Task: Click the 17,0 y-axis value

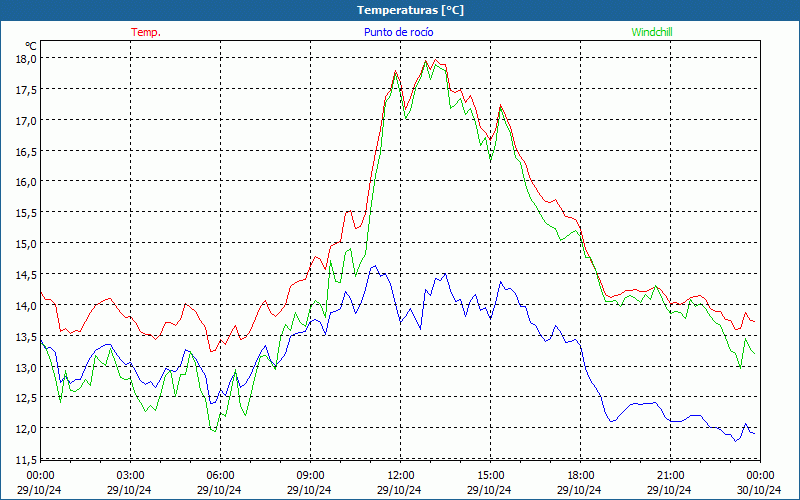Action: [x=26, y=120]
